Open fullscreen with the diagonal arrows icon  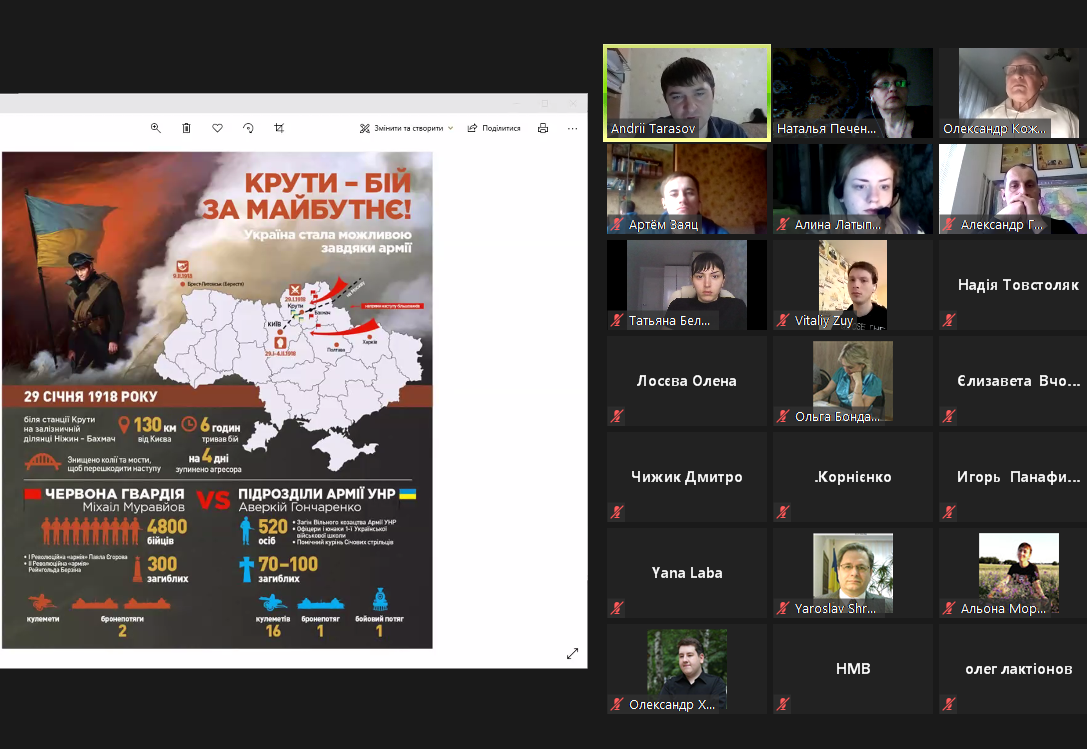click(x=572, y=653)
